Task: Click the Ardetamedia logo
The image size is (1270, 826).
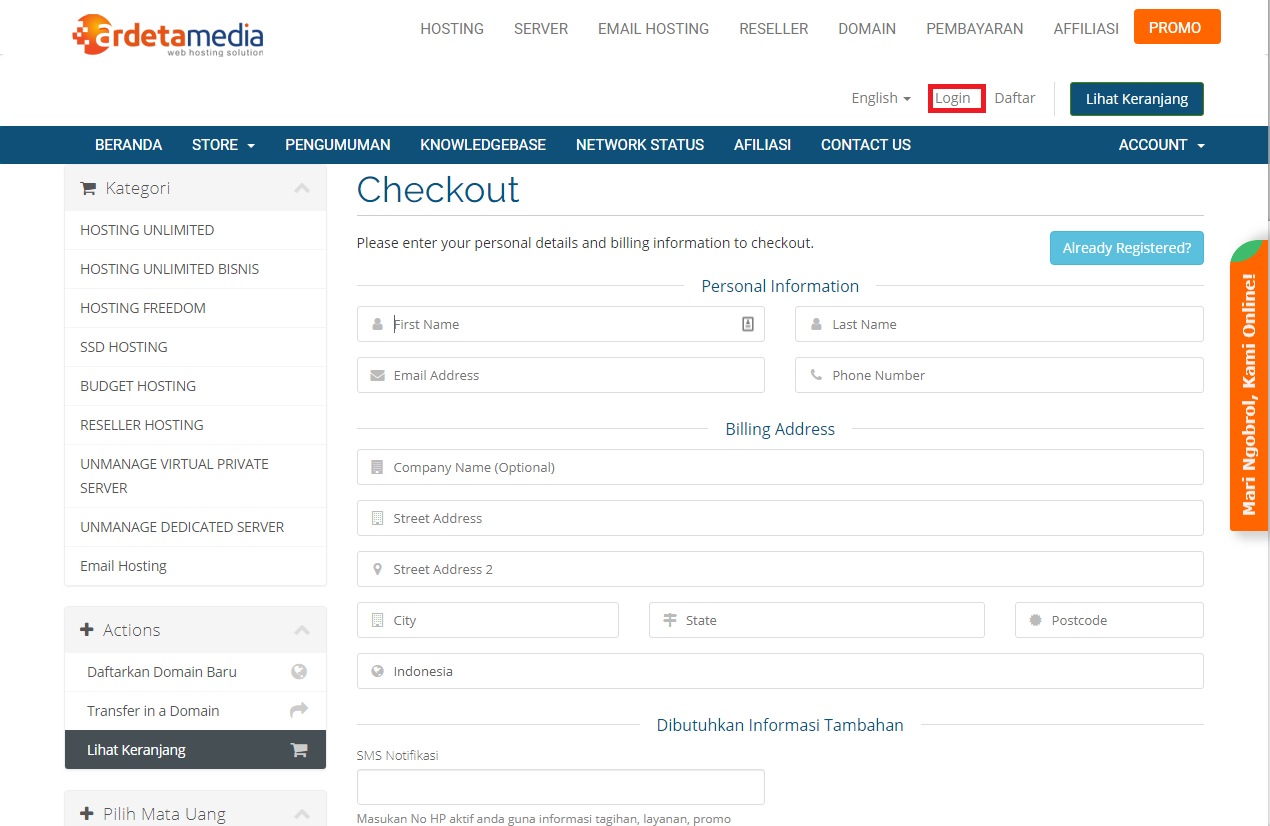Action: [x=168, y=34]
